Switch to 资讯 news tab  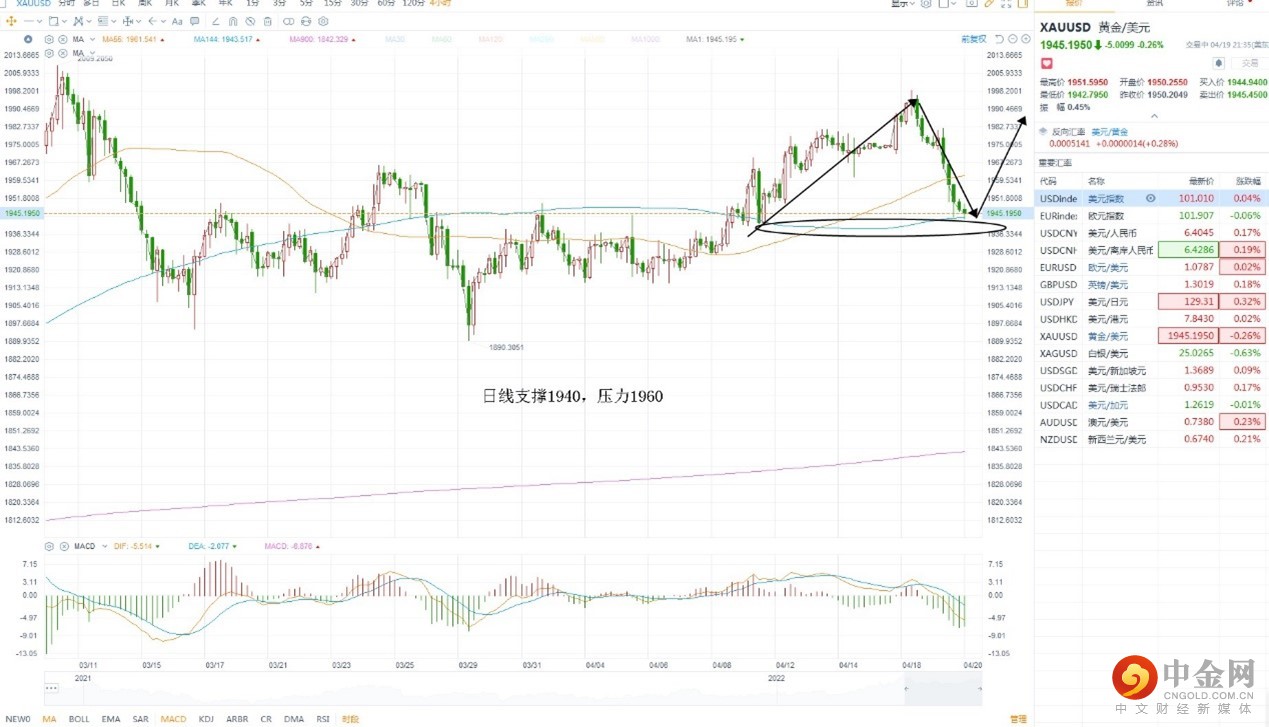1154,4
